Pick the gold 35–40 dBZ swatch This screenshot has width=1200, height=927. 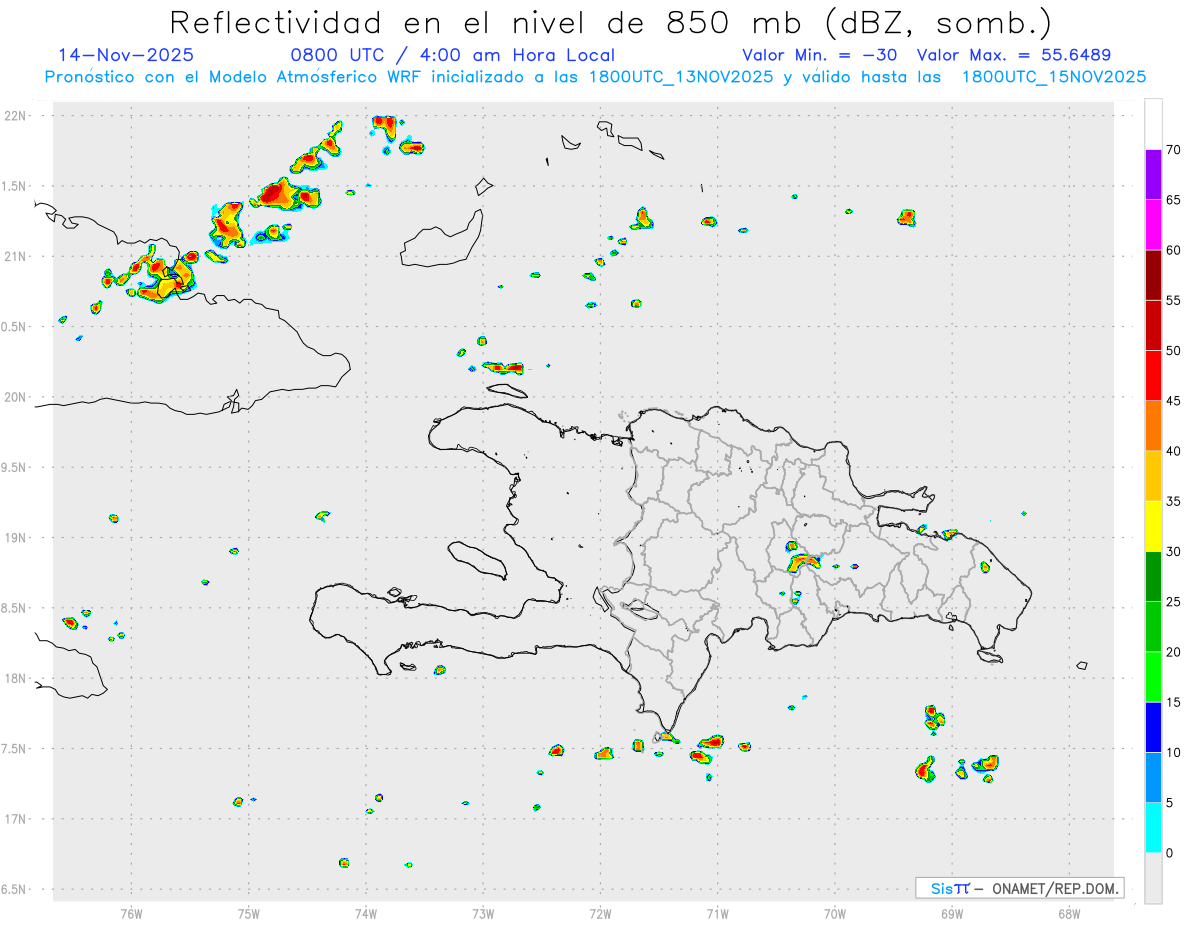click(1153, 476)
